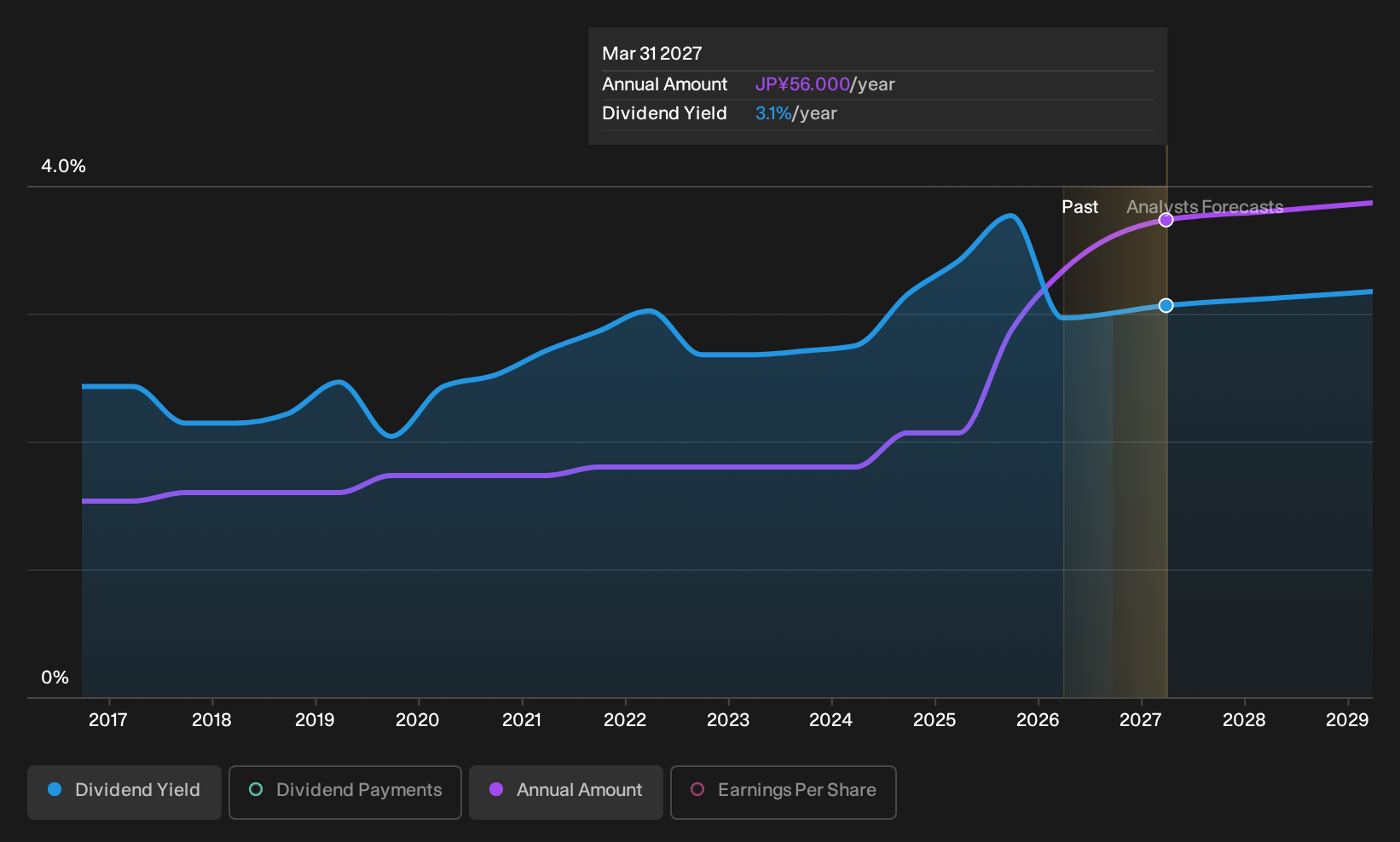
Task: Click the blue Dividend Yield legend dot
Action: (55, 789)
